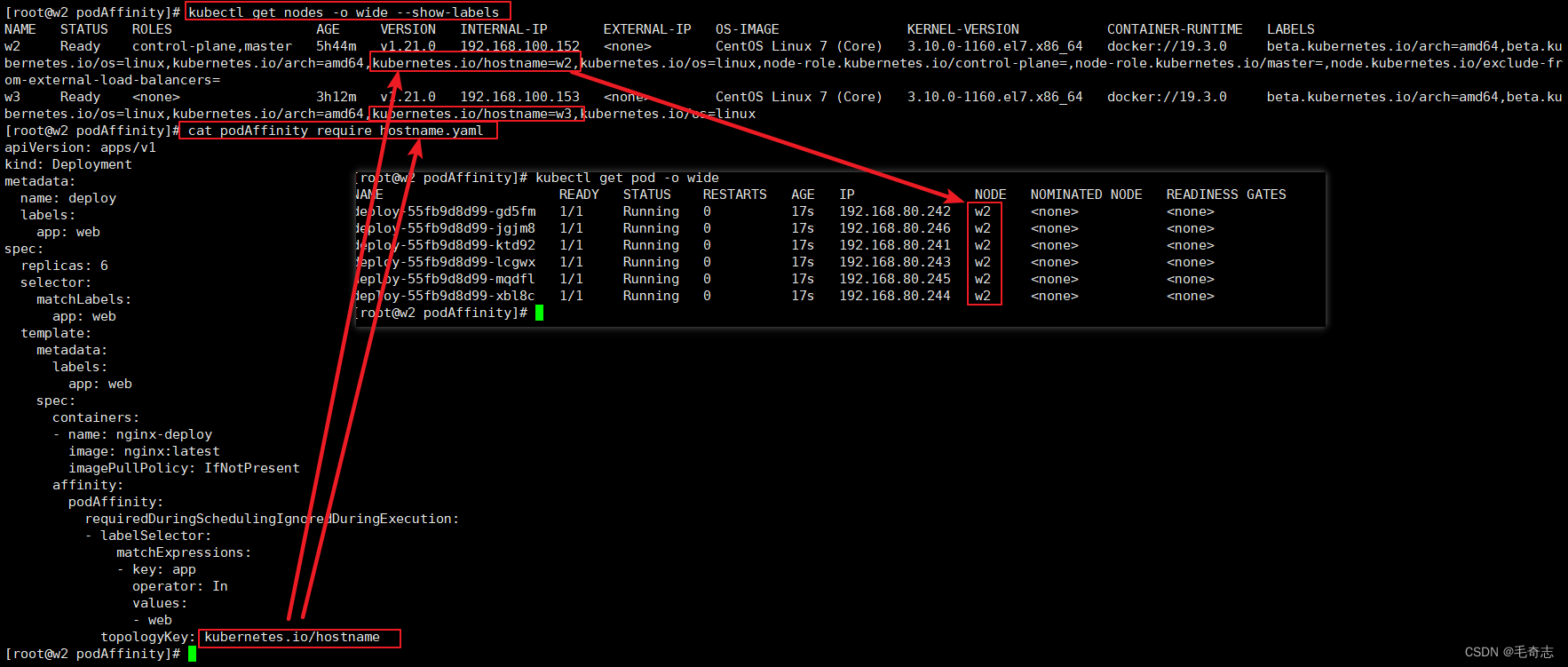Click the 'name: deploy' metadata line
1568x667 pixels.
[x=68, y=198]
